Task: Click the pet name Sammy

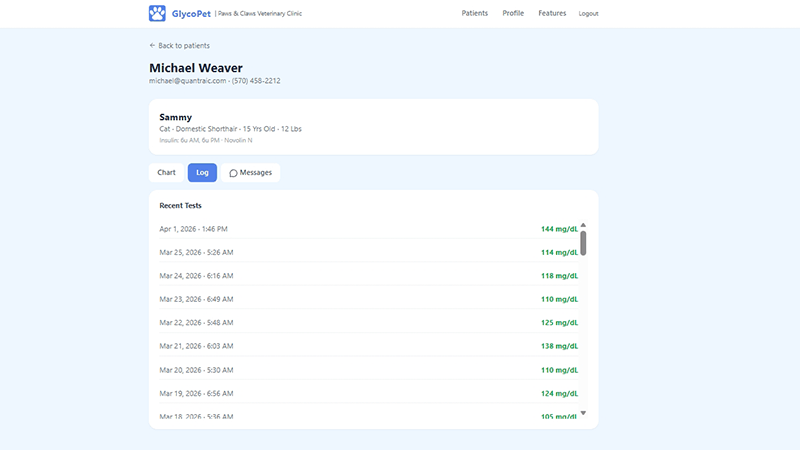Action: click(176, 117)
